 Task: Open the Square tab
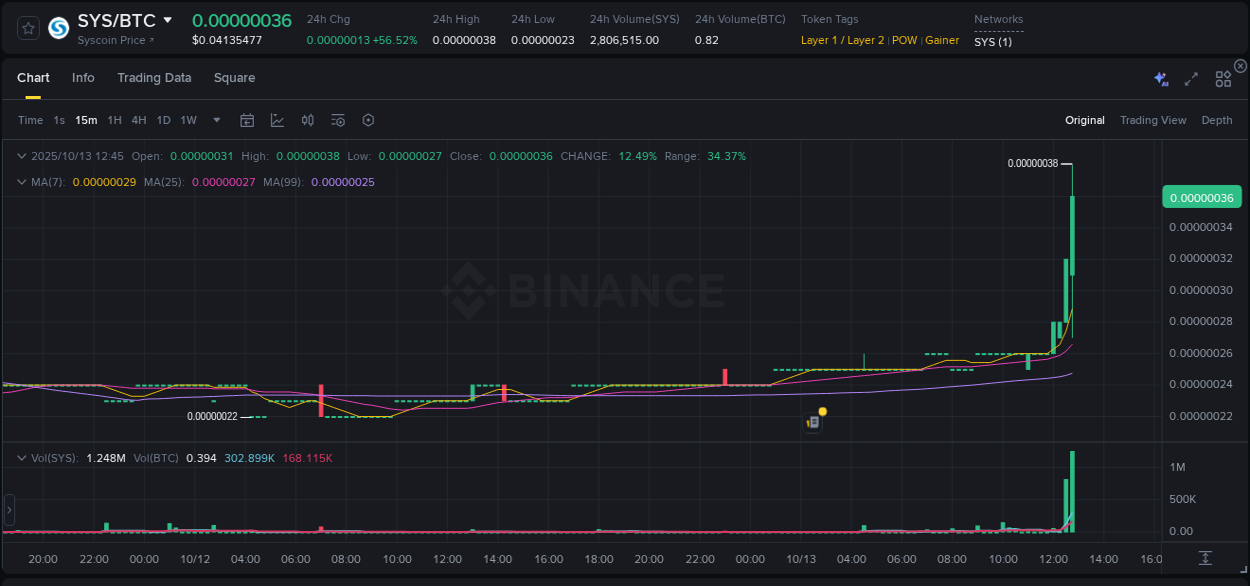234,77
